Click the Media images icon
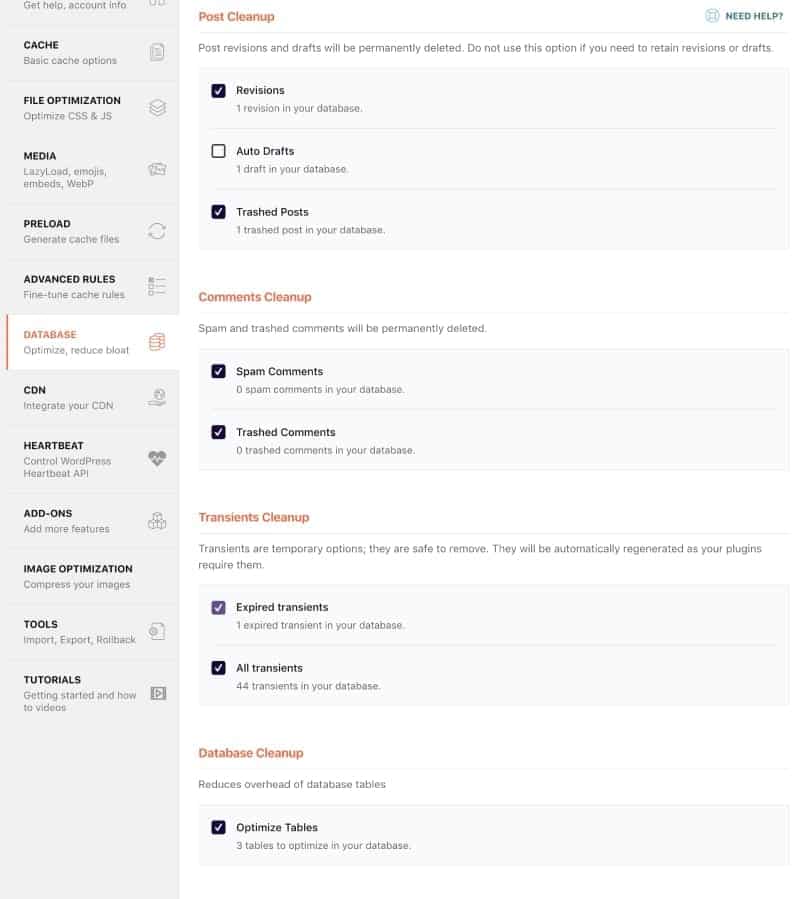The width and height of the screenshot is (800, 899). (x=157, y=170)
